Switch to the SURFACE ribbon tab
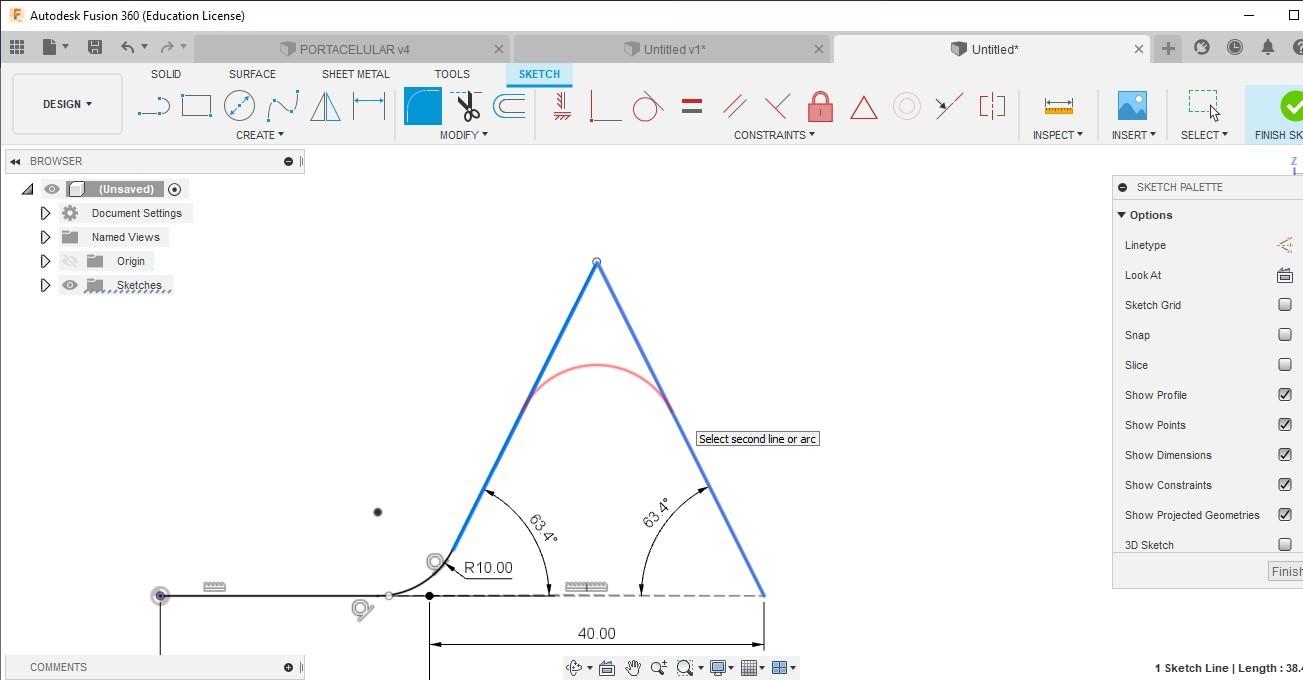Image resolution: width=1303 pixels, height=680 pixels. point(252,74)
